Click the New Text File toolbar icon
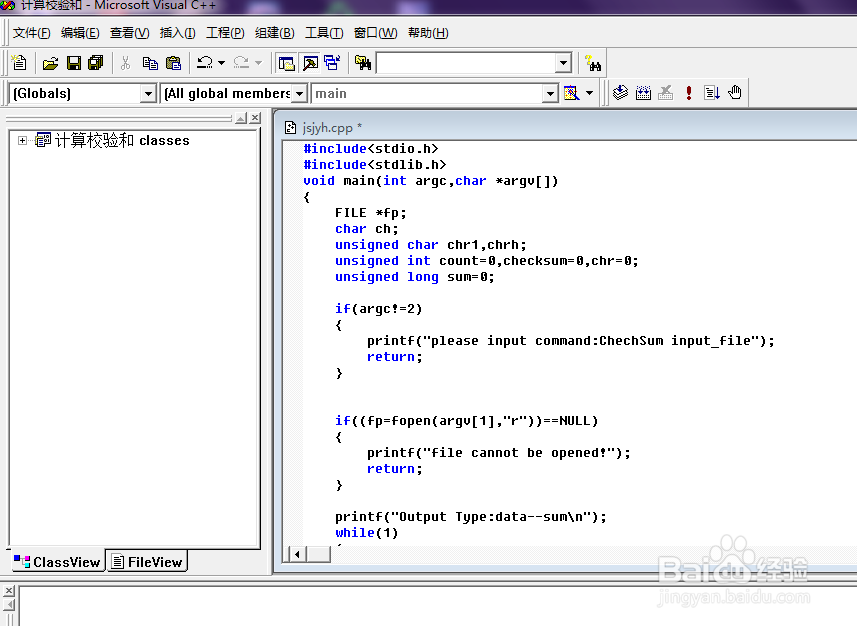 19,63
